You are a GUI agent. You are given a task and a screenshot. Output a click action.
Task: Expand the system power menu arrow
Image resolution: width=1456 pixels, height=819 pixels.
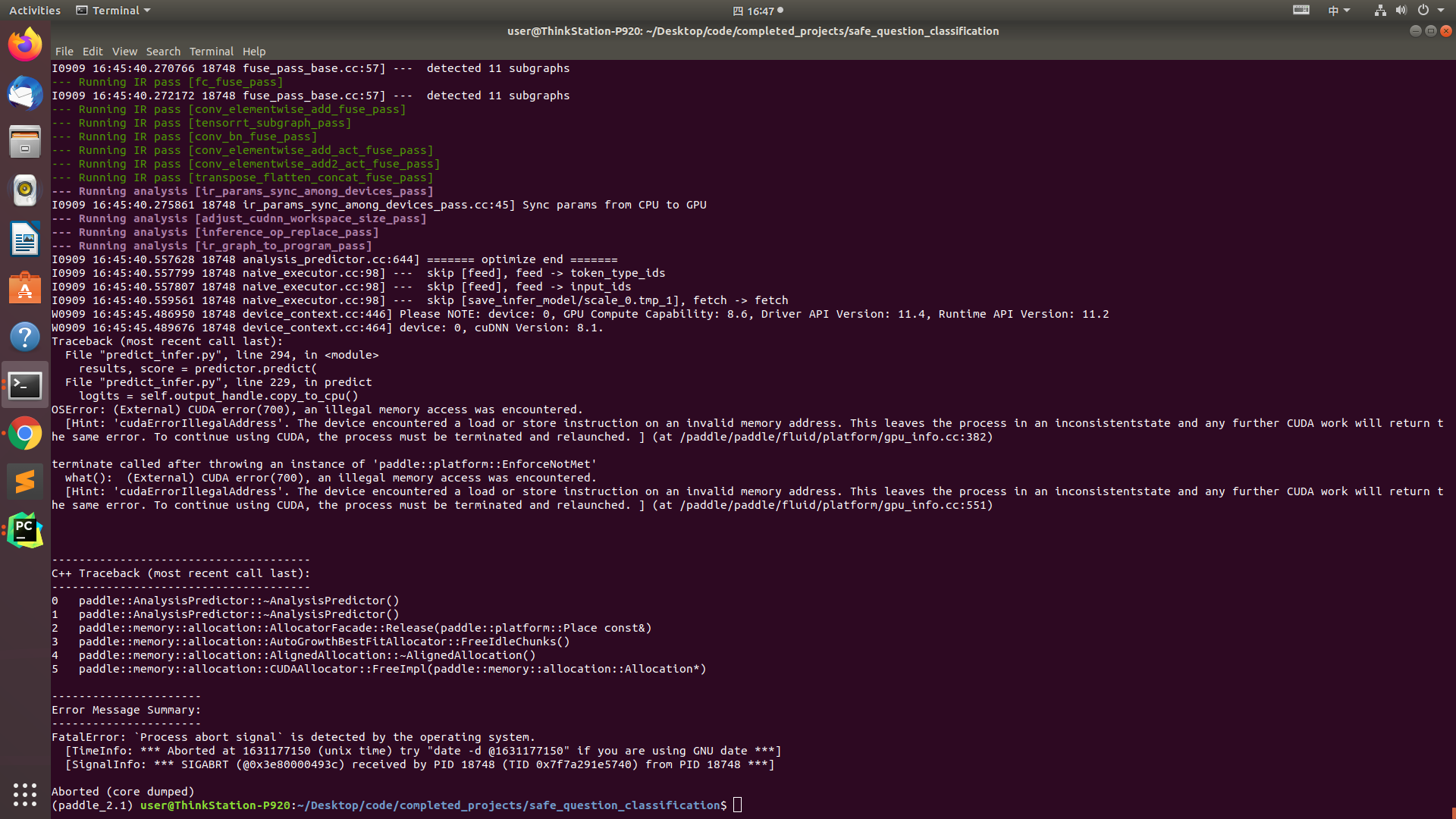[1441, 11]
